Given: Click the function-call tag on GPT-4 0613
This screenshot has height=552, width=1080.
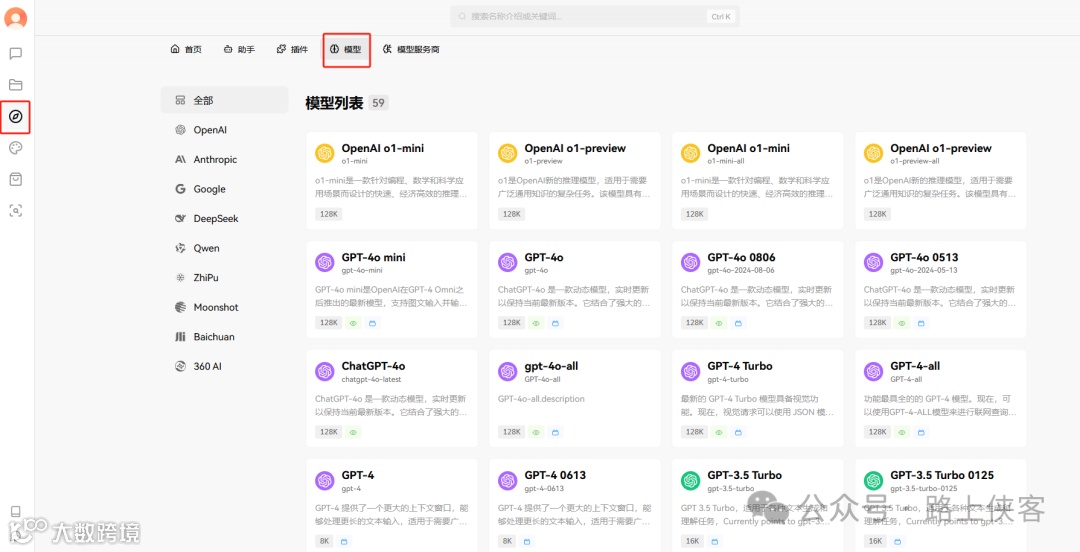Looking at the screenshot, I should pos(526,541).
